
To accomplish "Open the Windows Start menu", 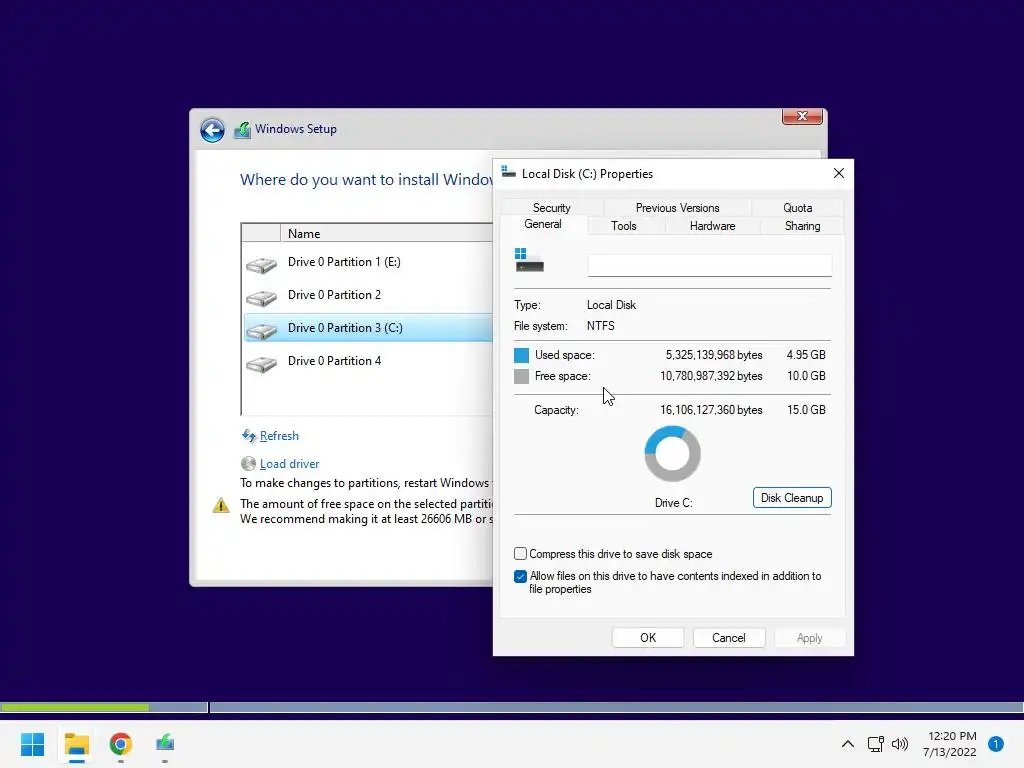I will (x=32, y=744).
